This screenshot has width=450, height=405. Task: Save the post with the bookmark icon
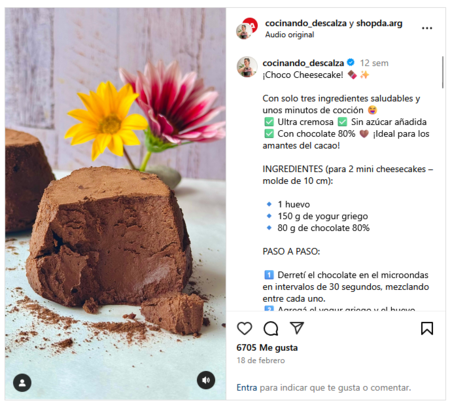pos(427,328)
